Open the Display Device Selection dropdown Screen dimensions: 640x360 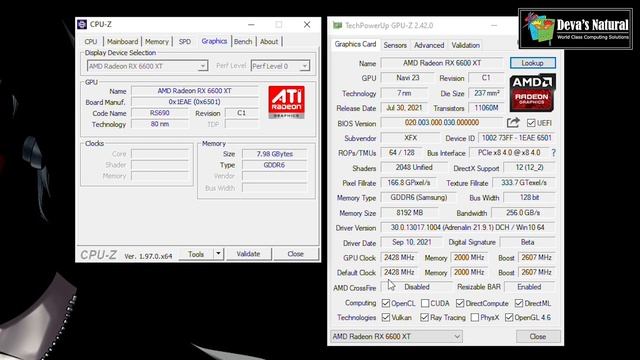coord(147,66)
